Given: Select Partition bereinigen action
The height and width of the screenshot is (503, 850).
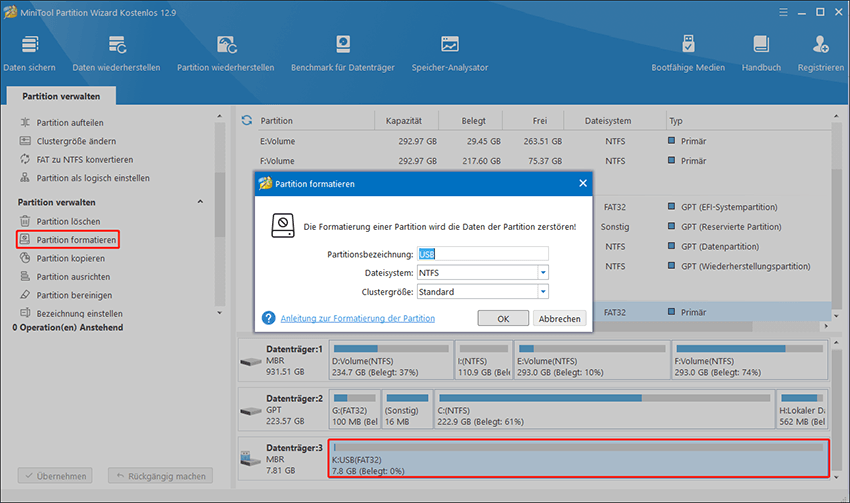Looking at the screenshot, I should pyautogui.click(x=74, y=295).
